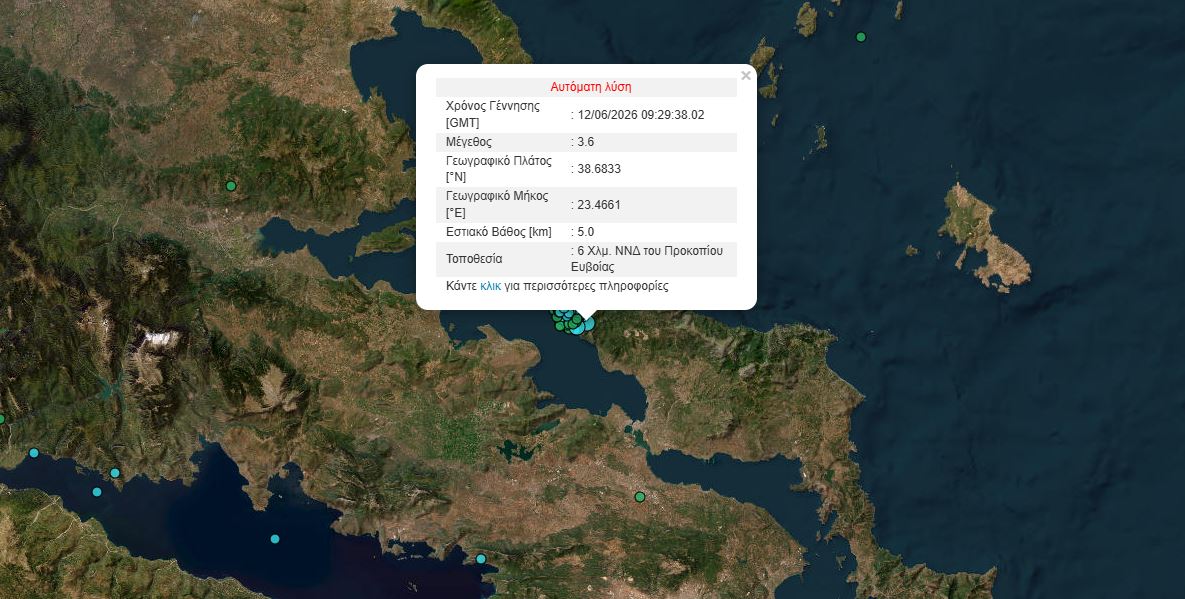Select the green marker on the northwestern mainland hills
The height and width of the screenshot is (599, 1185).
pos(231,186)
